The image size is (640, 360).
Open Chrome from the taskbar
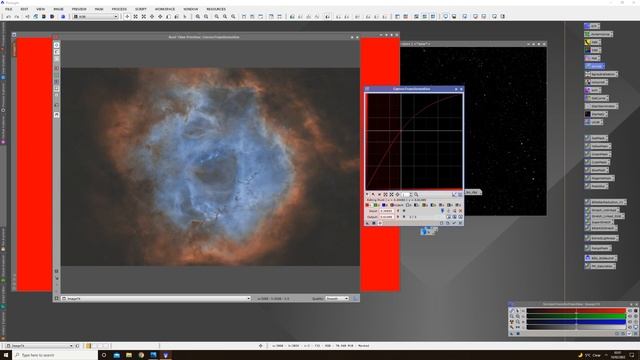(141, 355)
